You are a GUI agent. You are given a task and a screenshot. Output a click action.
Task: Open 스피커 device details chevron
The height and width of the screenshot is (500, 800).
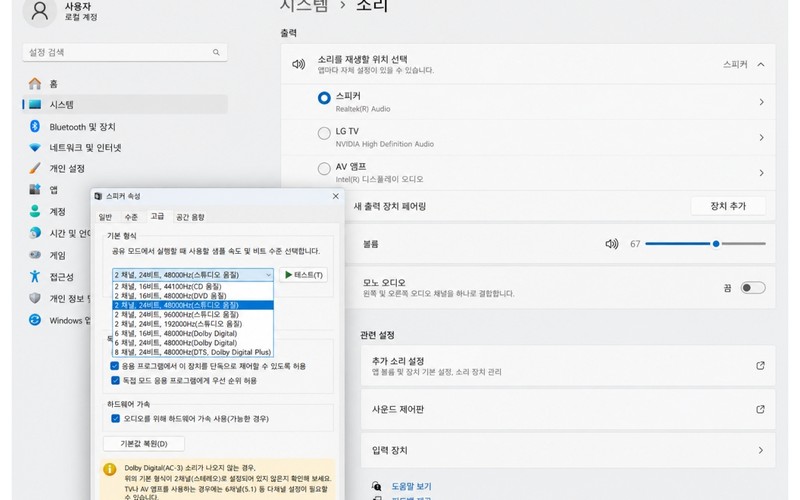[x=761, y=102]
